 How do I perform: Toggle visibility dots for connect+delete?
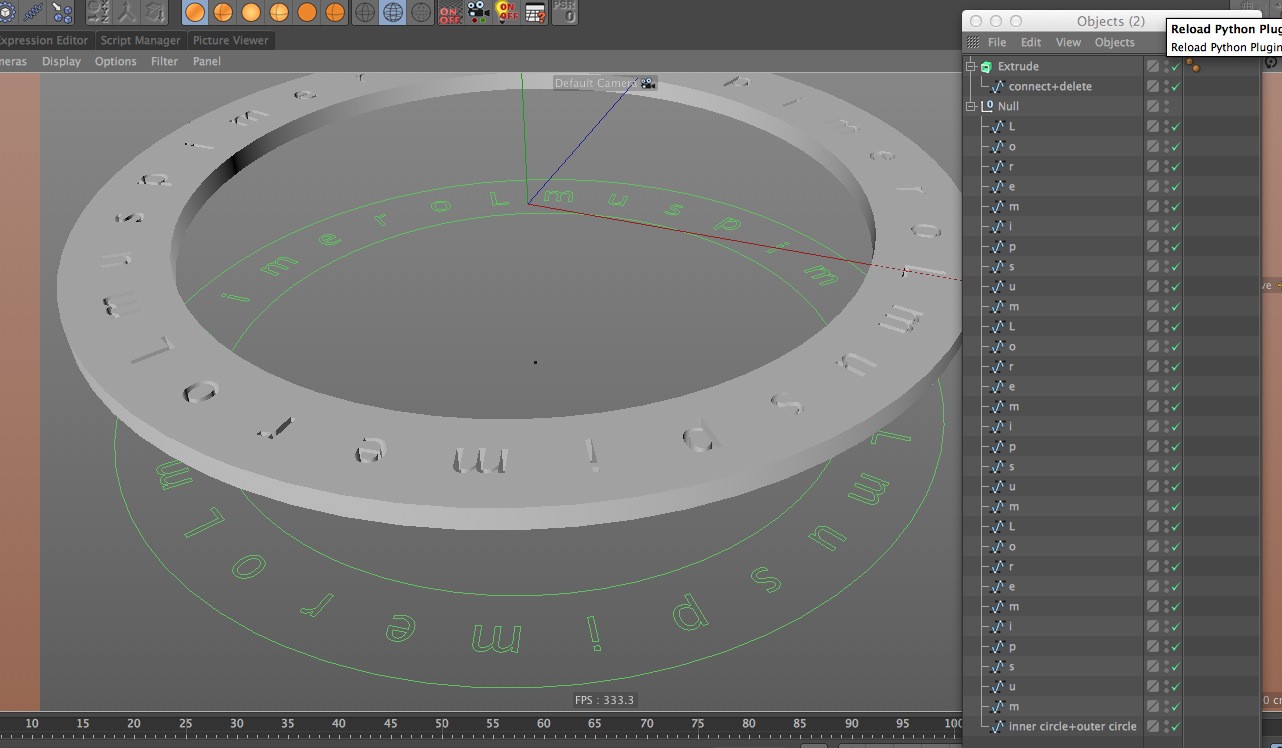(x=1166, y=86)
